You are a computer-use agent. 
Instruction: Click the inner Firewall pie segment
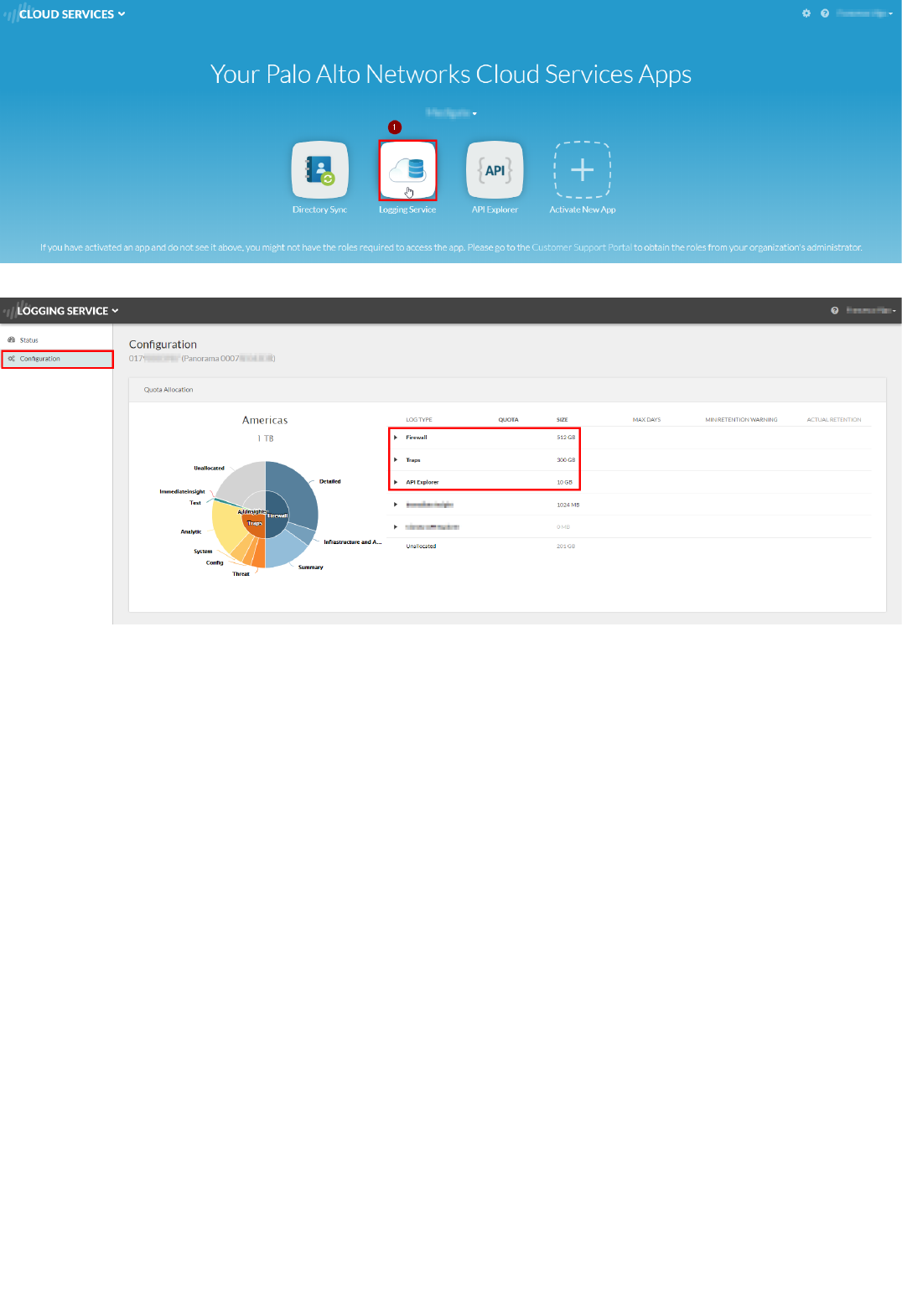pyautogui.click(x=277, y=516)
